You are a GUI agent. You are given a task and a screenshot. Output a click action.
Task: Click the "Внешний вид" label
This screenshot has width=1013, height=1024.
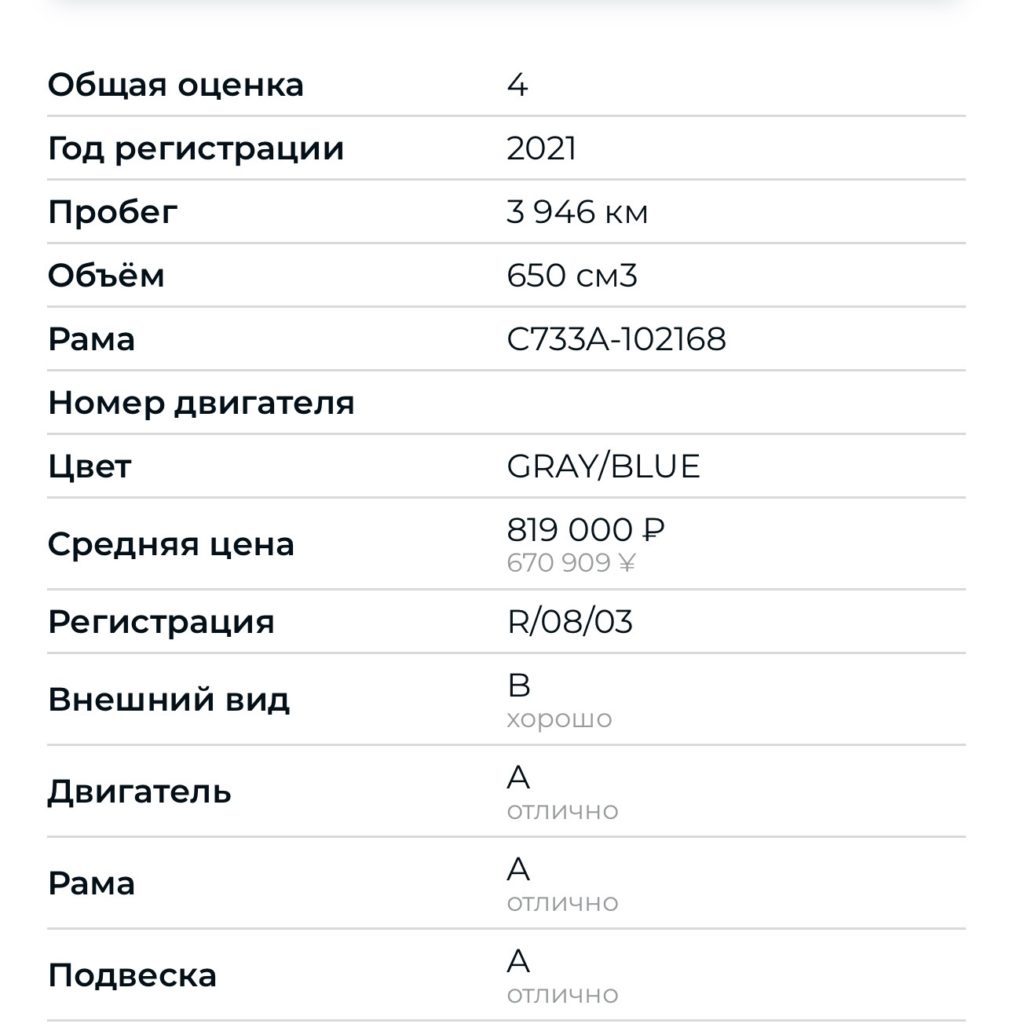[168, 699]
